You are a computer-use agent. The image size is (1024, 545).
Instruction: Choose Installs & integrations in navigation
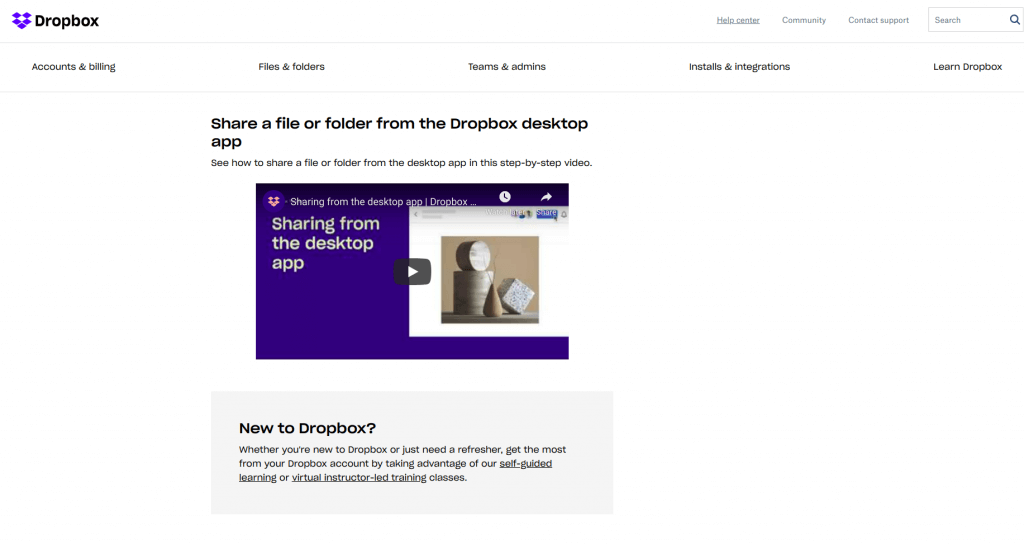coord(739,67)
